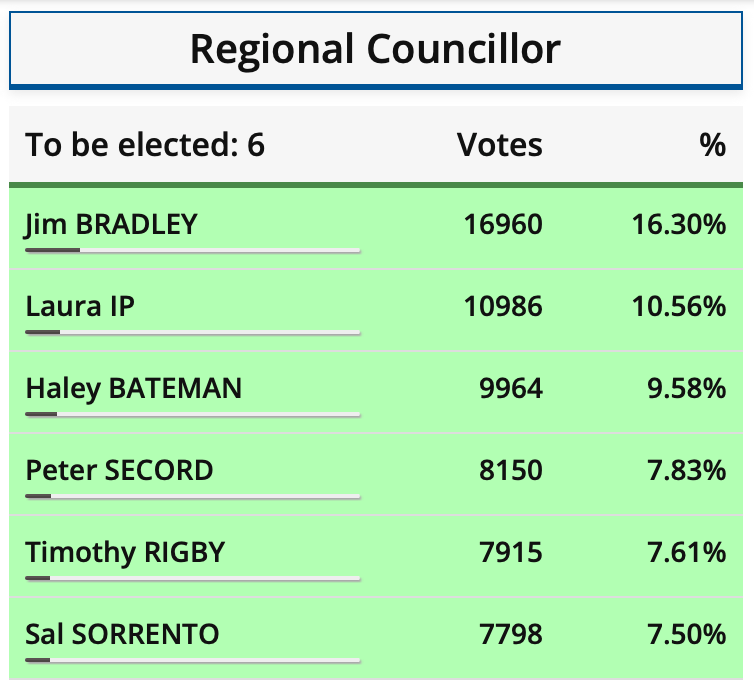The image size is (754, 691).
Task: Select the 'To be elected: 6' label
Action: [146, 145]
